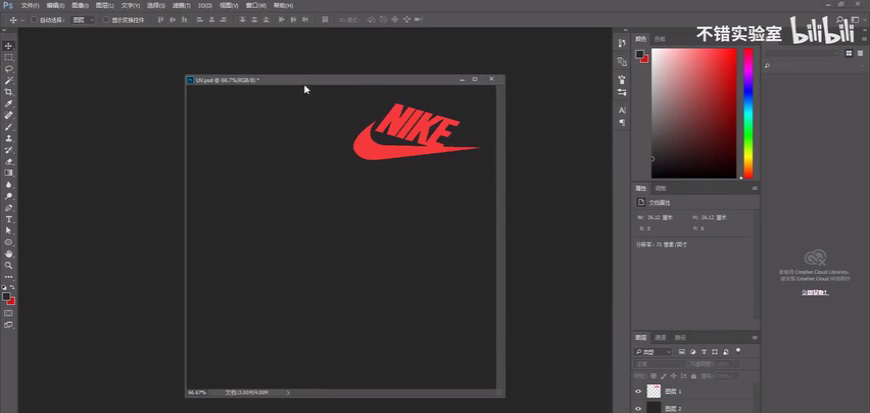The height and width of the screenshot is (413, 870).
Task: Filter layers by adjustment layer type
Action: click(693, 351)
